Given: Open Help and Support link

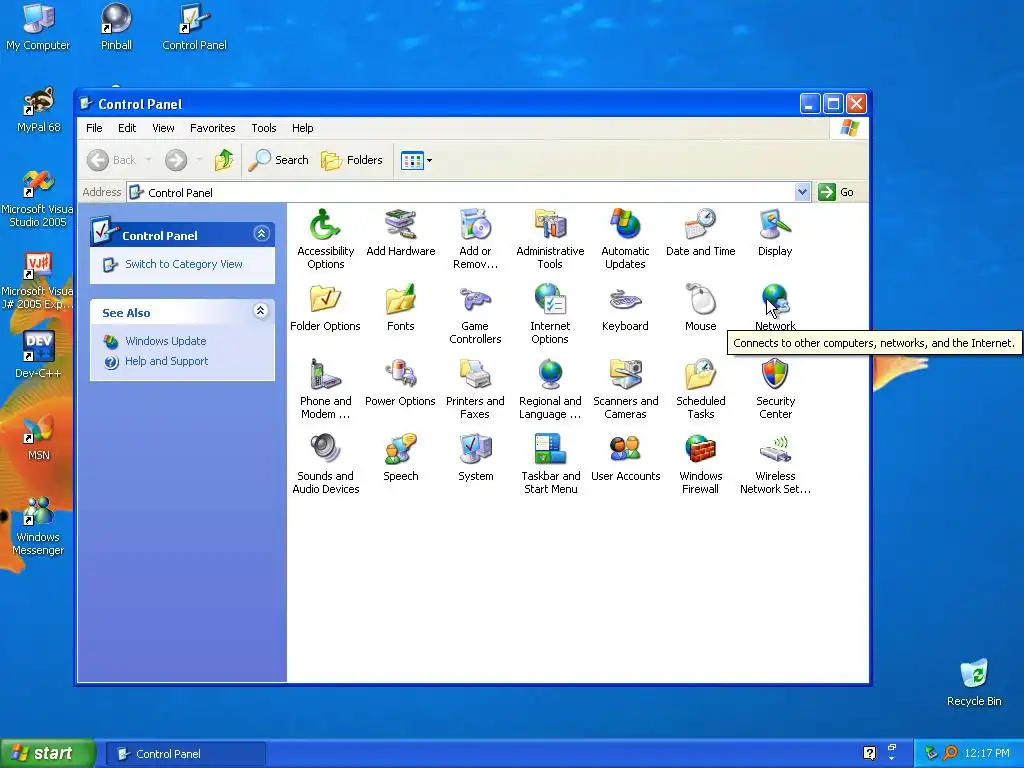Looking at the screenshot, I should click(x=167, y=361).
